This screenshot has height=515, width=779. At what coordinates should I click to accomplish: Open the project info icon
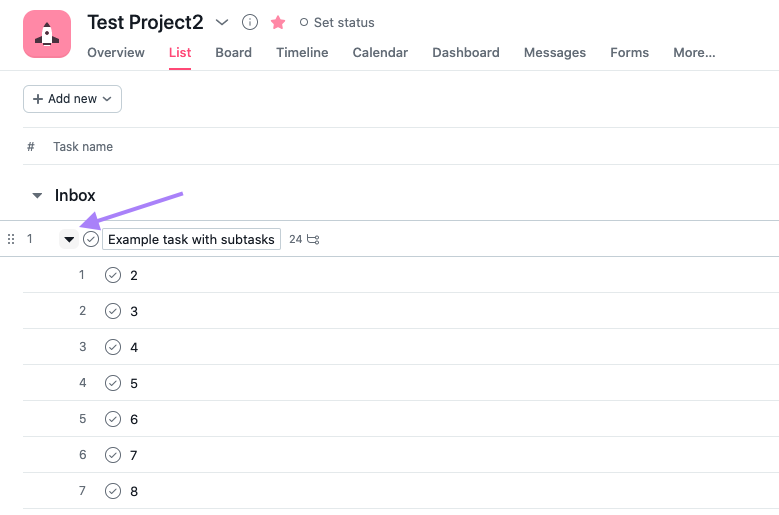pyautogui.click(x=249, y=22)
